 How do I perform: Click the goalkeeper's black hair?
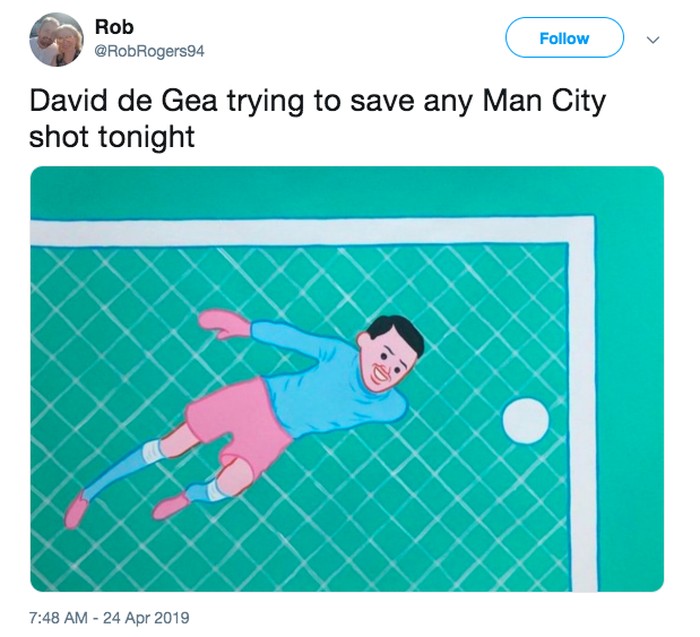click(x=395, y=333)
